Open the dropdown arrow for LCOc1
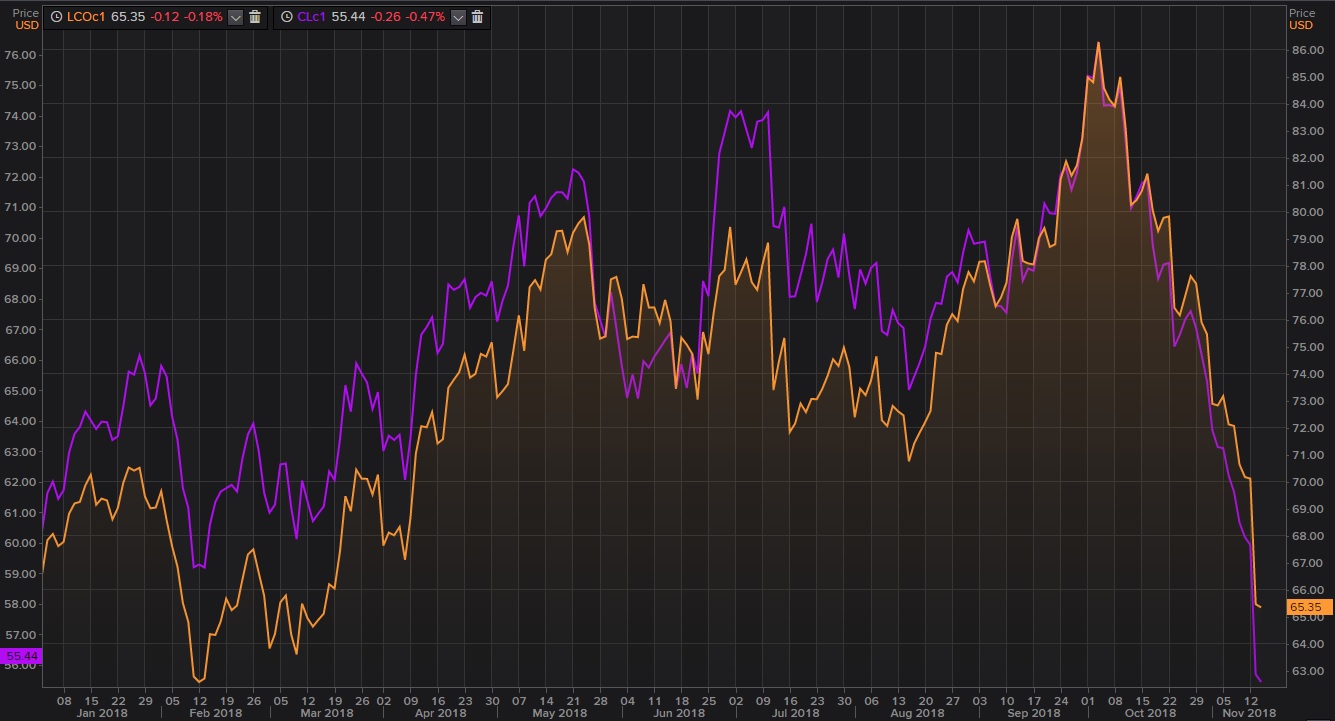This screenshot has height=721, width=1335. (x=235, y=17)
